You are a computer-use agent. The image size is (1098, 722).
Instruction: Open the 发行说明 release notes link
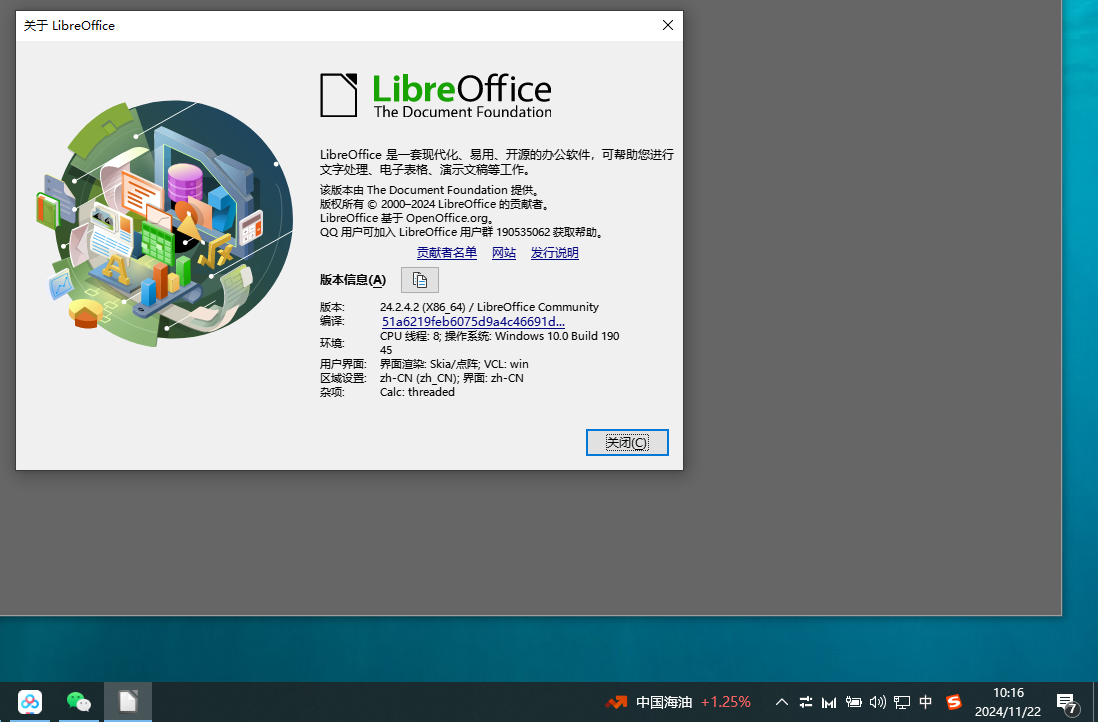pos(555,253)
